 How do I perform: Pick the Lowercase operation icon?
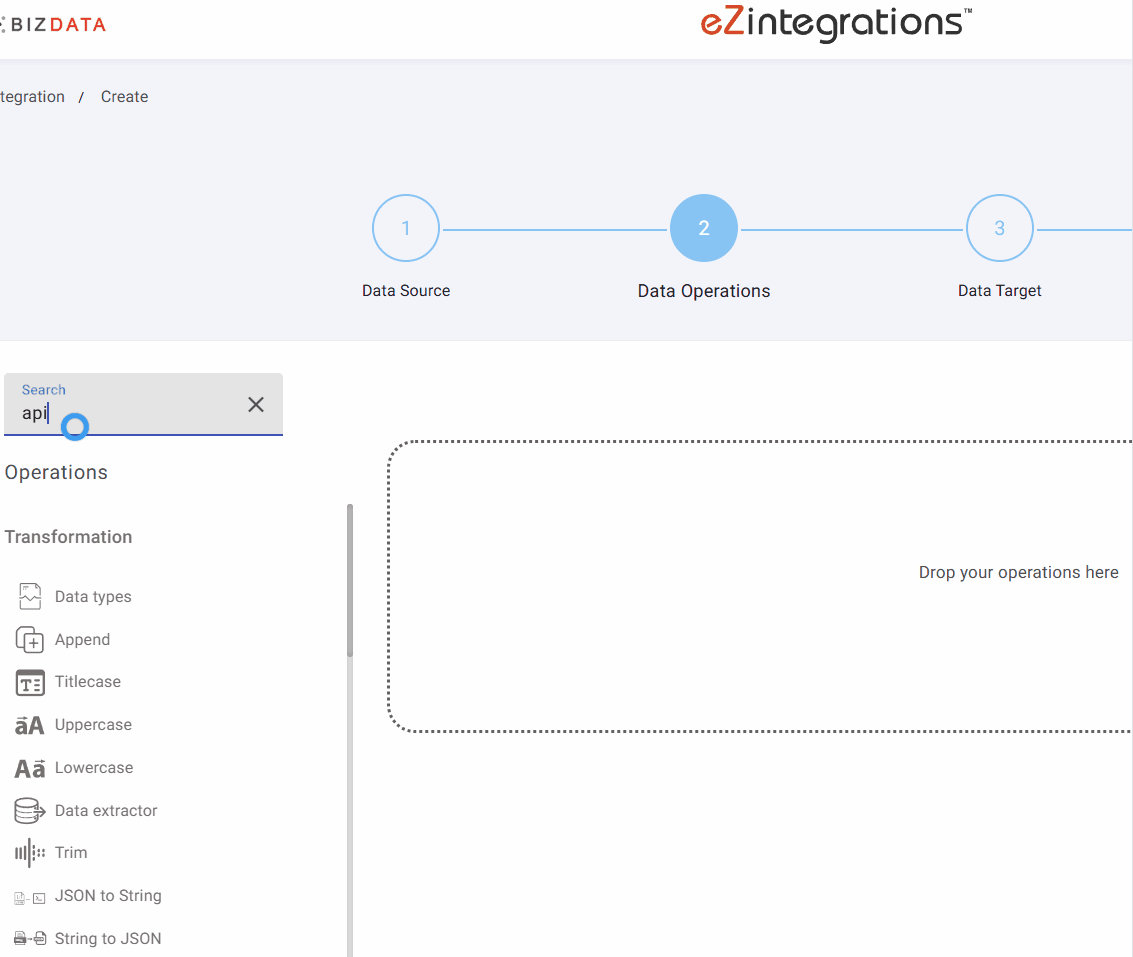(x=30, y=768)
